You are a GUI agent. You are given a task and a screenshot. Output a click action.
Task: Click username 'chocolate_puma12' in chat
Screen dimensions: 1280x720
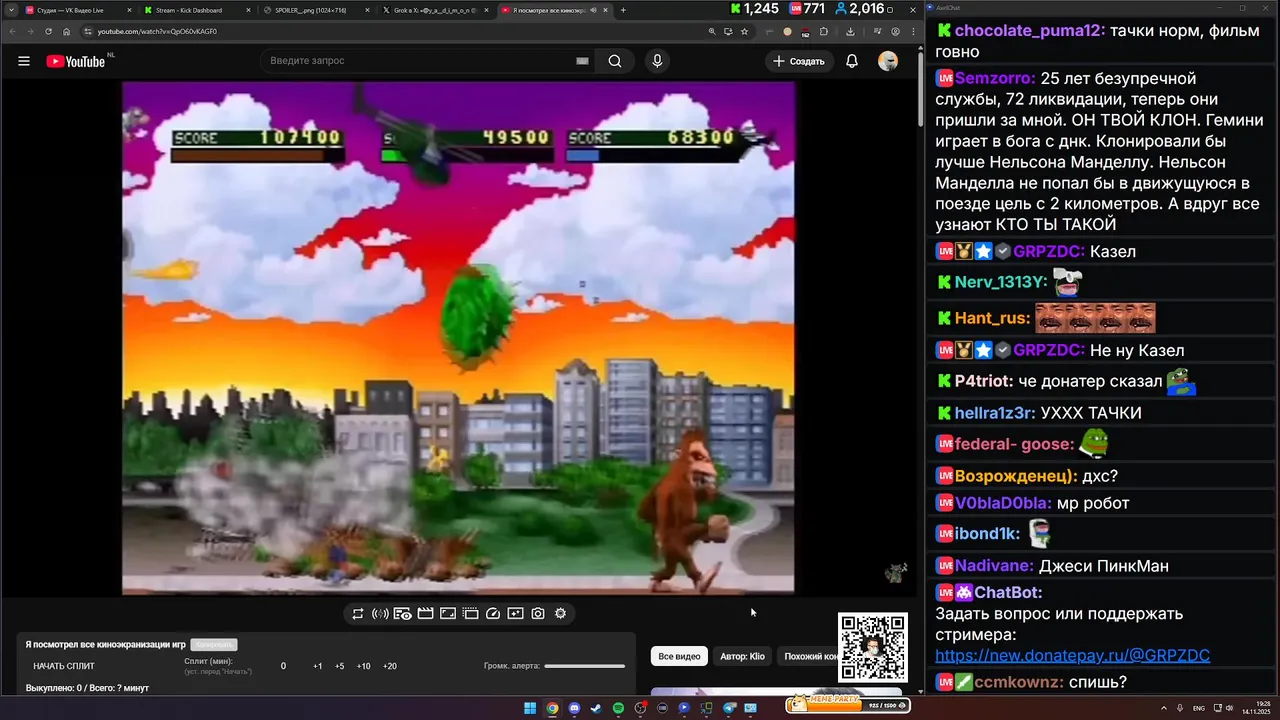tap(1030, 31)
